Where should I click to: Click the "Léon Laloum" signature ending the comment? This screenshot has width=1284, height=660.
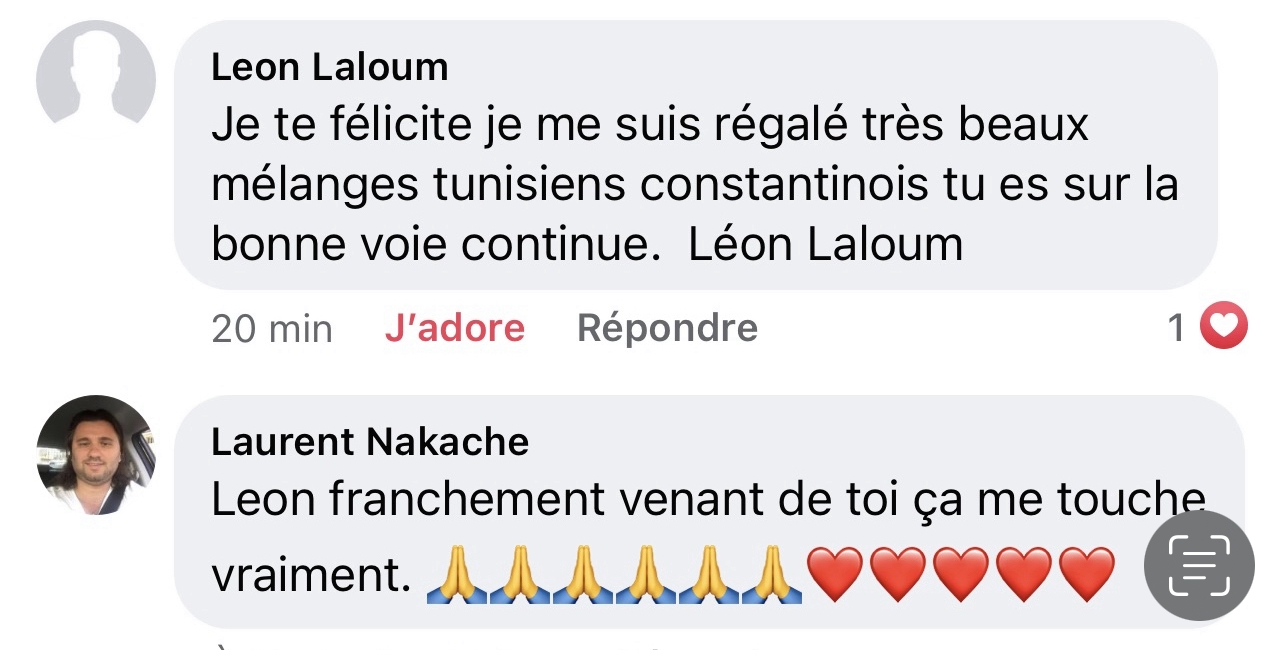(x=825, y=245)
